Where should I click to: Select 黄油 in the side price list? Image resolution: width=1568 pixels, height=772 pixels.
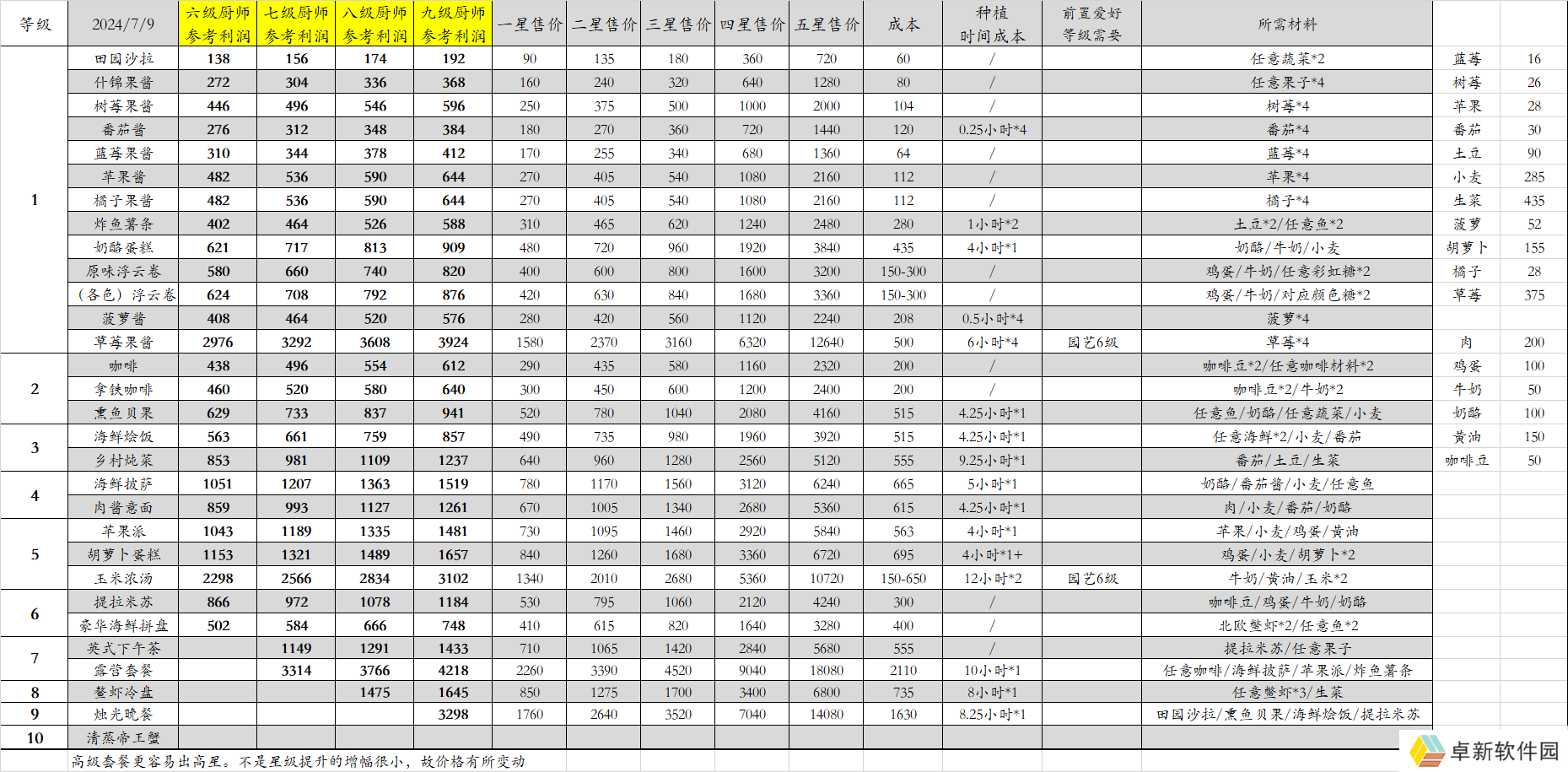1467,436
